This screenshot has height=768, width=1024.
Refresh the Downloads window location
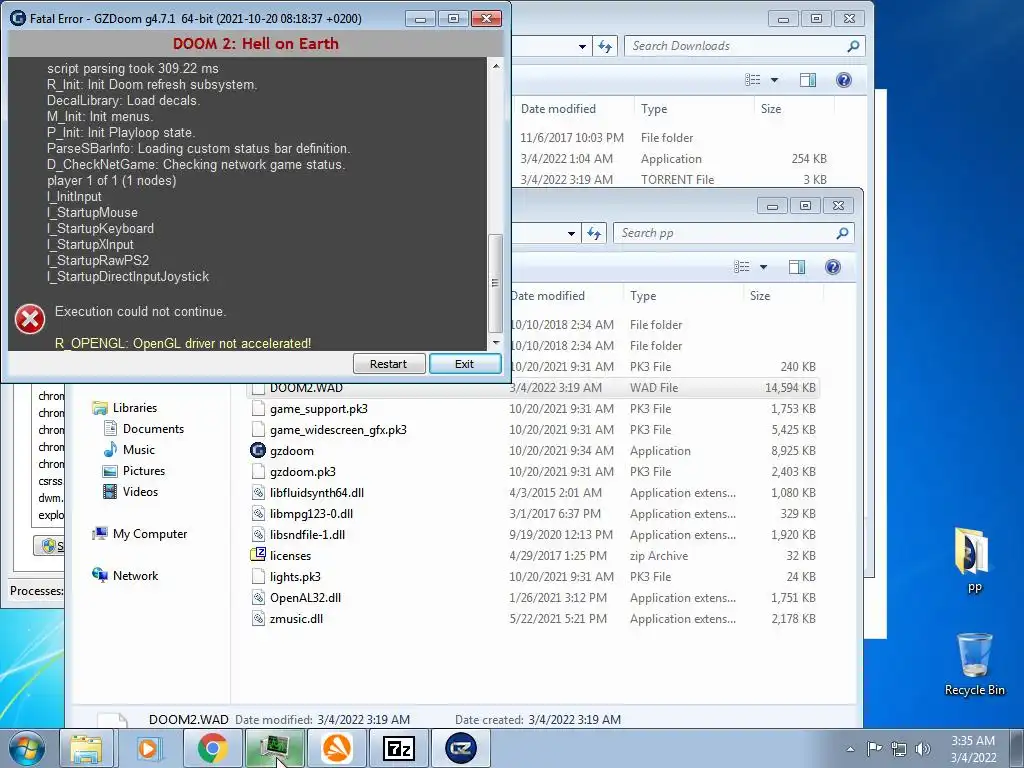[x=605, y=46]
